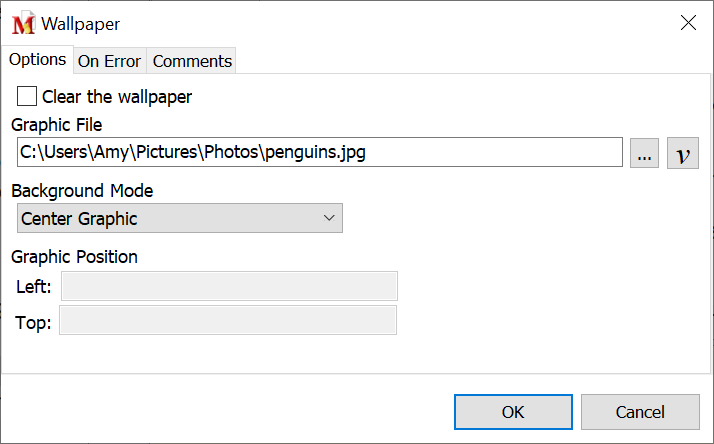Viewport: 714px width, 444px height.
Task: Close the Wallpaper dialog window
Action: click(x=688, y=23)
